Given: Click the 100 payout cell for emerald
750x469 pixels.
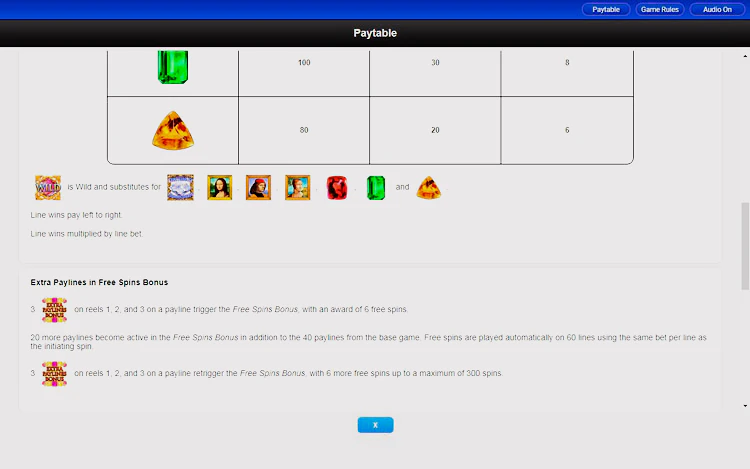Looking at the screenshot, I should pos(304,63).
